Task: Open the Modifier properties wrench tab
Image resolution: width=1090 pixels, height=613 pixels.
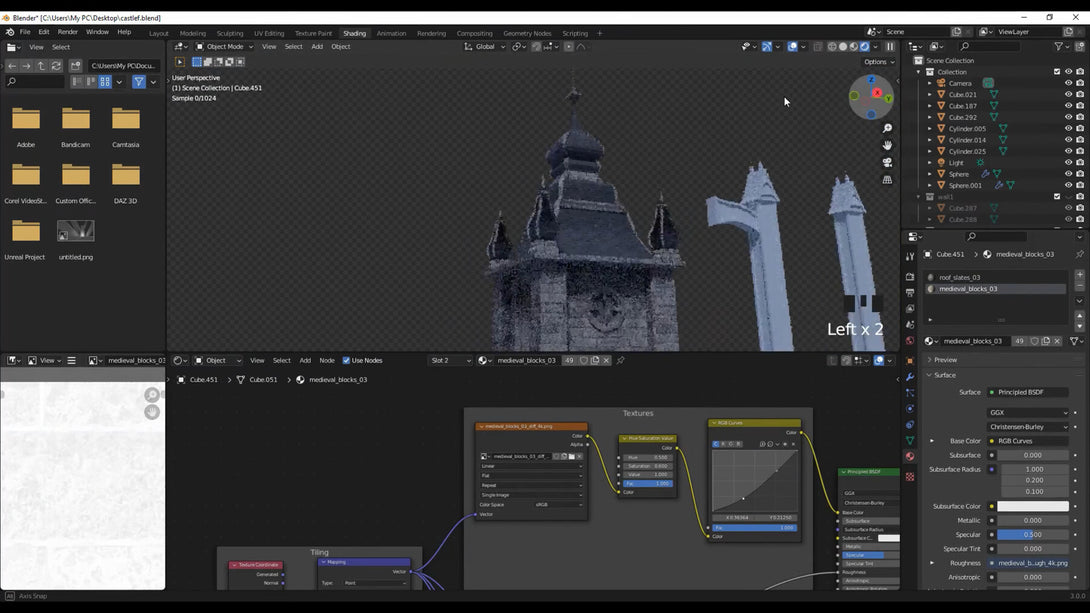Action: click(x=910, y=377)
